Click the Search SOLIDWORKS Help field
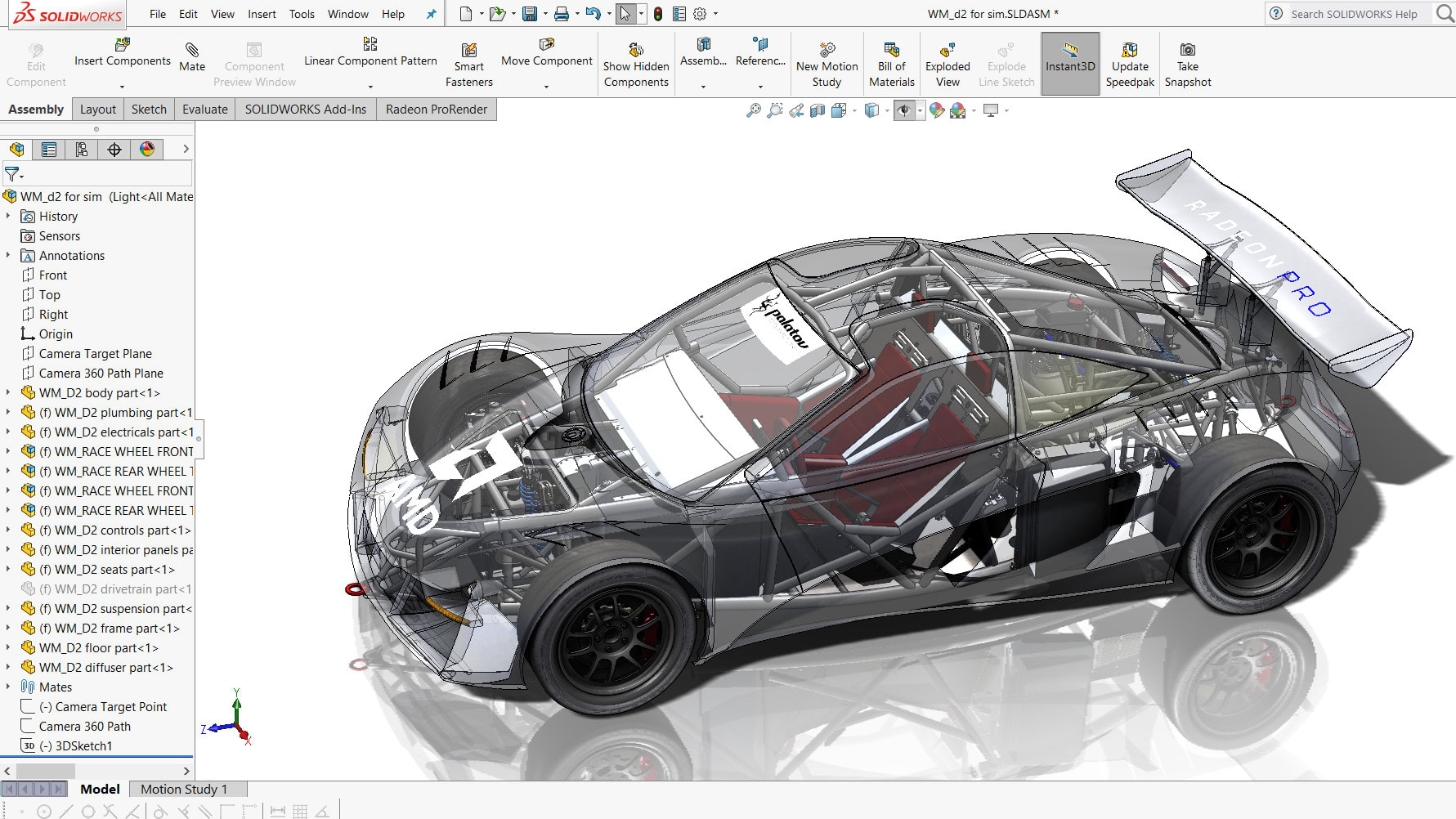This screenshot has width=1456, height=819. tap(1354, 14)
